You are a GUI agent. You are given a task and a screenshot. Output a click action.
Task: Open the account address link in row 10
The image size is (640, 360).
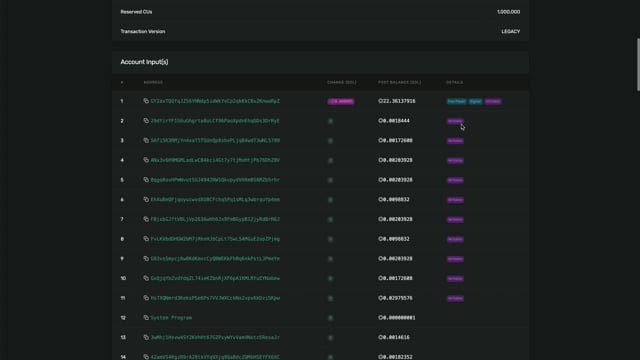[x=215, y=278]
